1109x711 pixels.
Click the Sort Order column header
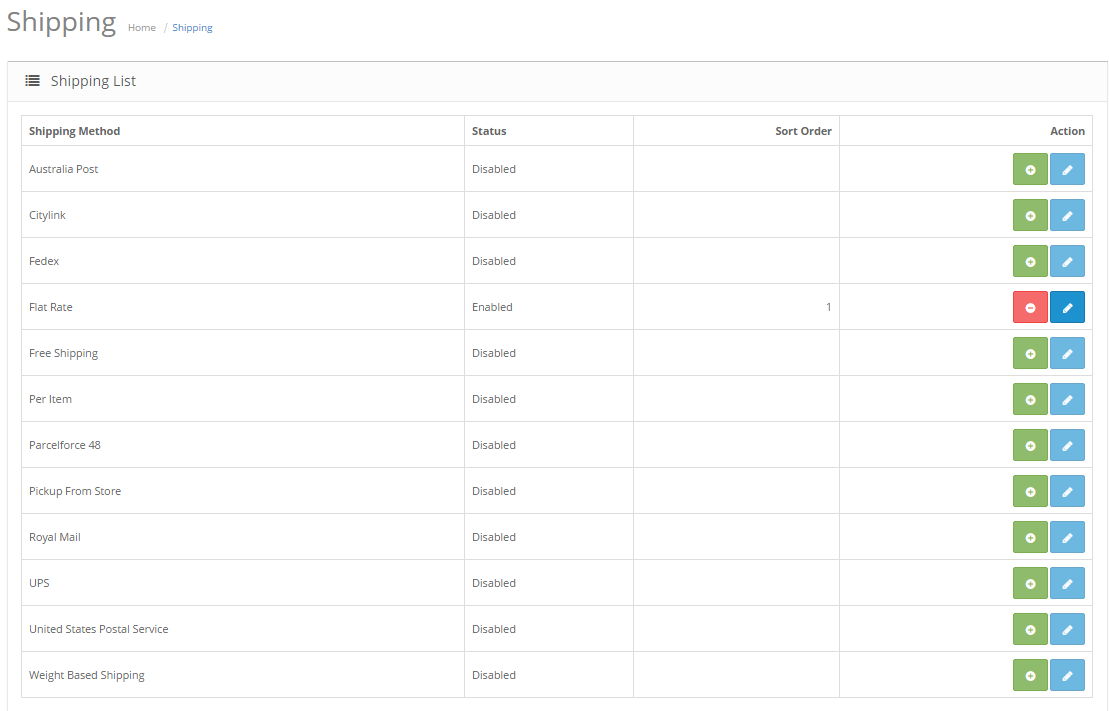click(x=803, y=131)
